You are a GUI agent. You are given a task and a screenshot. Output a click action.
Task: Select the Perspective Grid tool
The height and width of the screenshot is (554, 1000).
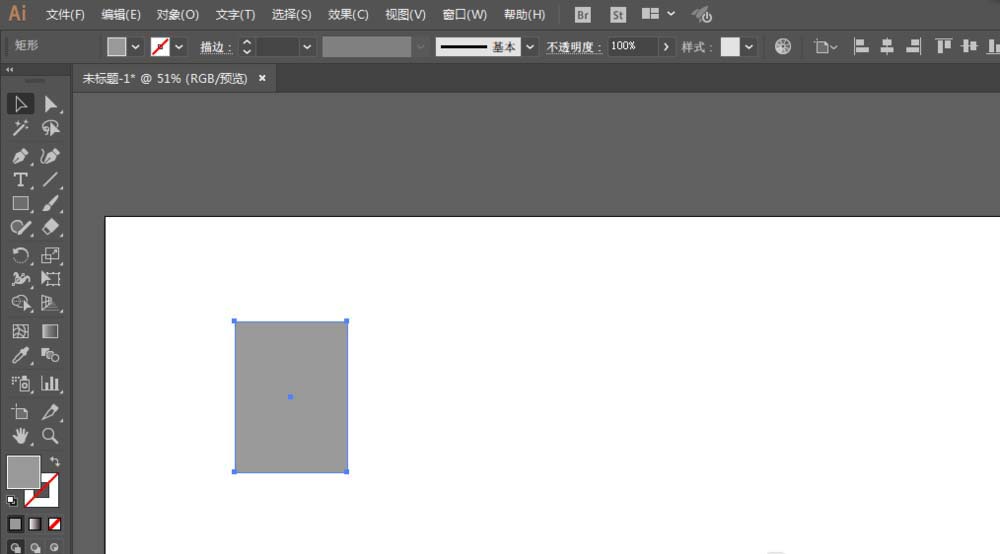pos(50,303)
